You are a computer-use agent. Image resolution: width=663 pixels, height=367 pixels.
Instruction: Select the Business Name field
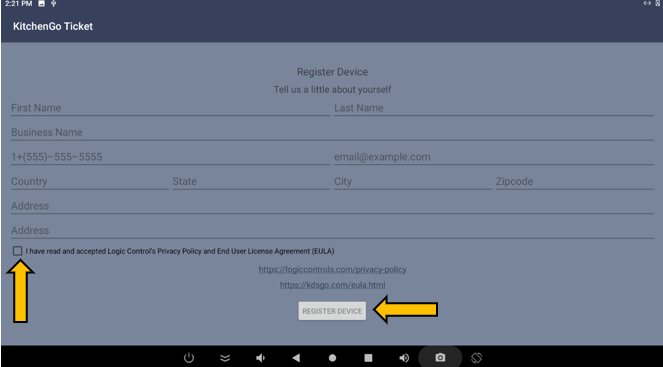pyautogui.click(x=332, y=133)
